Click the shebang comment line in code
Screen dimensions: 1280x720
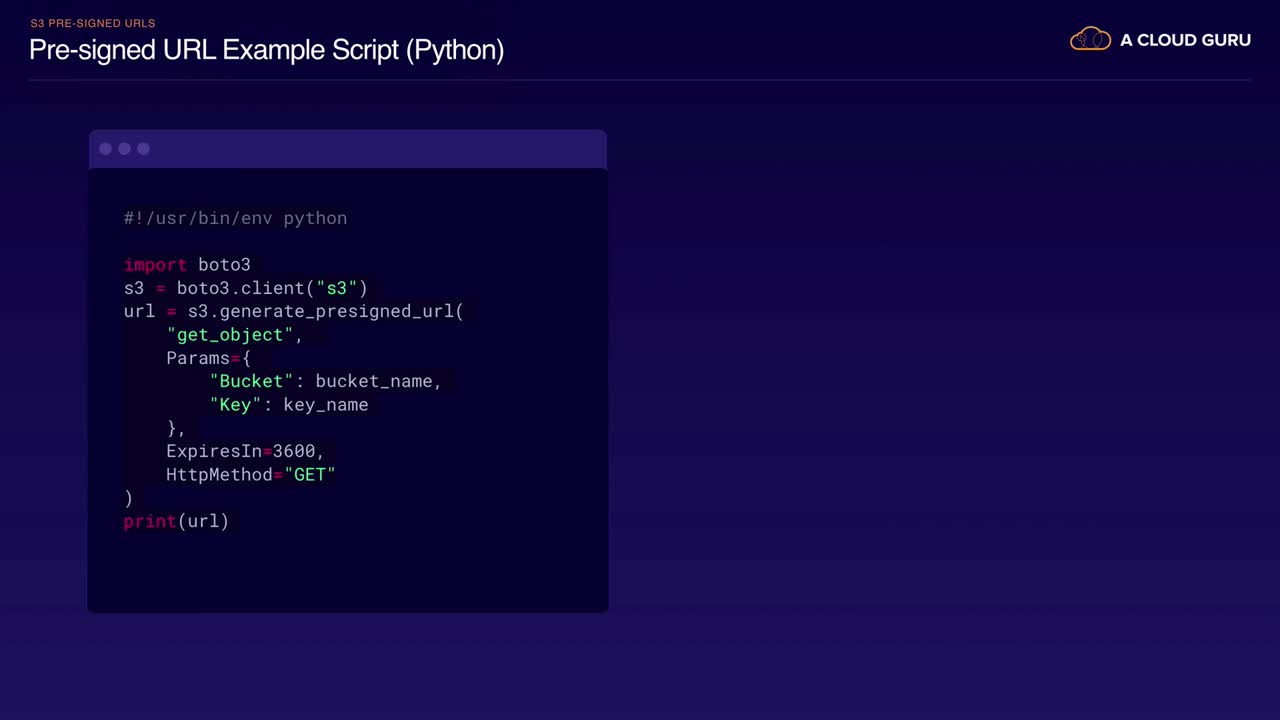click(235, 218)
